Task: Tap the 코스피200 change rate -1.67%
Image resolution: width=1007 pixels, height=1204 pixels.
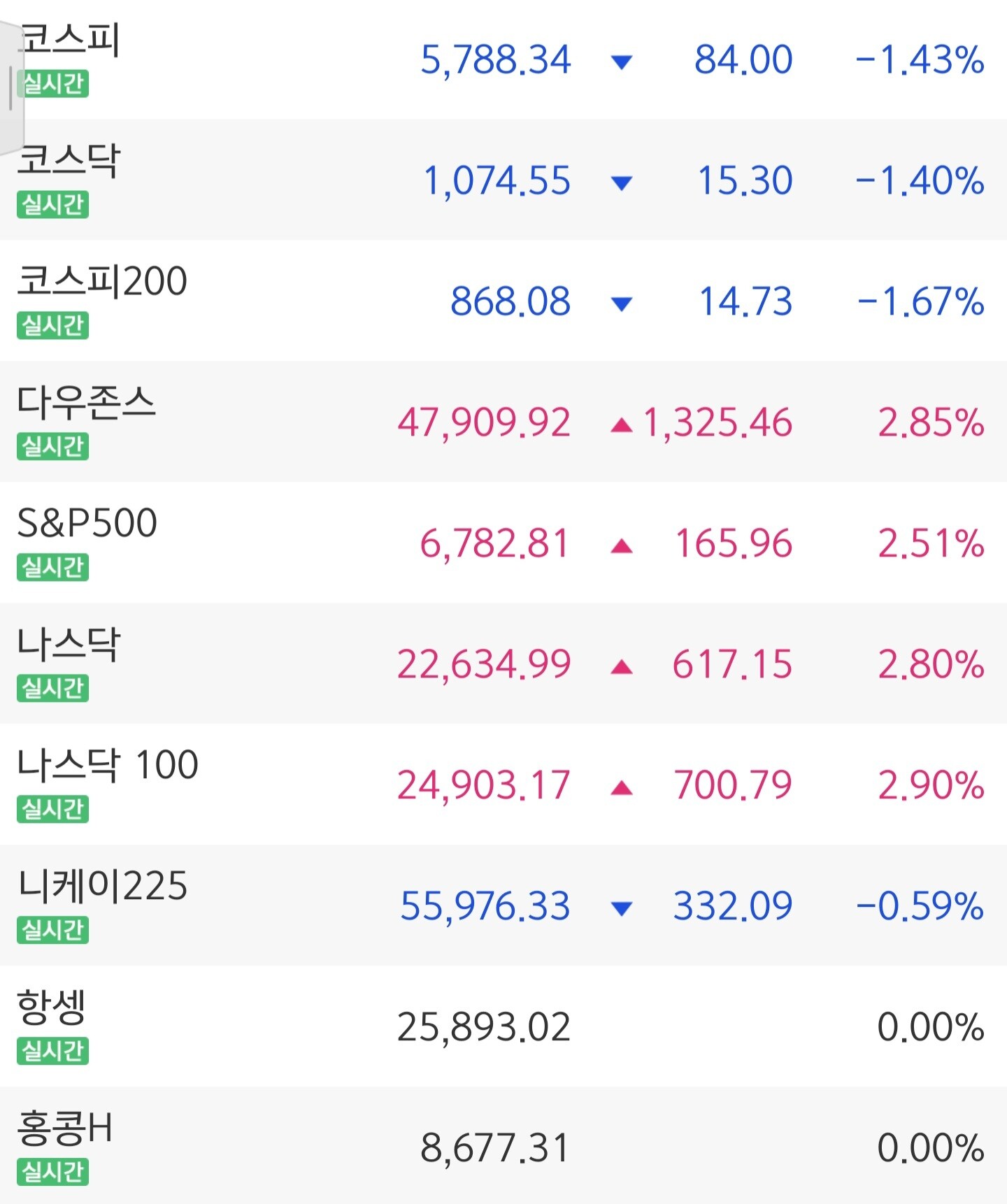Action: (920, 302)
